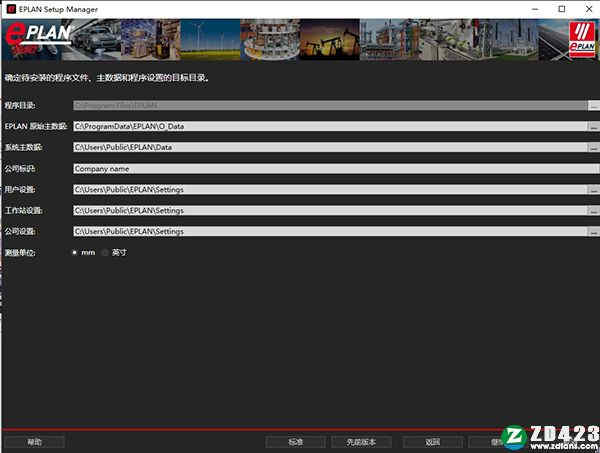
Task: Click the EPLAN Setup Manager title bar icon
Action: click(x=11, y=9)
